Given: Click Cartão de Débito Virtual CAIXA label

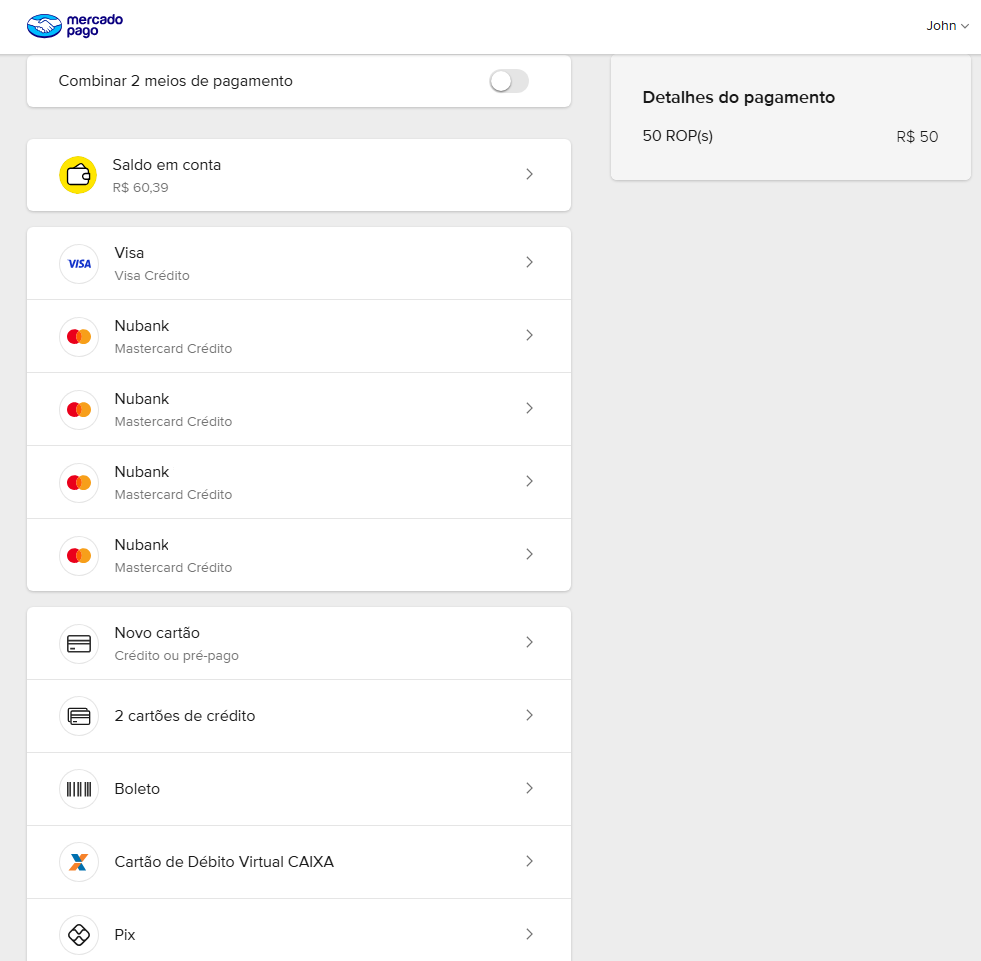Looking at the screenshot, I should pos(224,862).
